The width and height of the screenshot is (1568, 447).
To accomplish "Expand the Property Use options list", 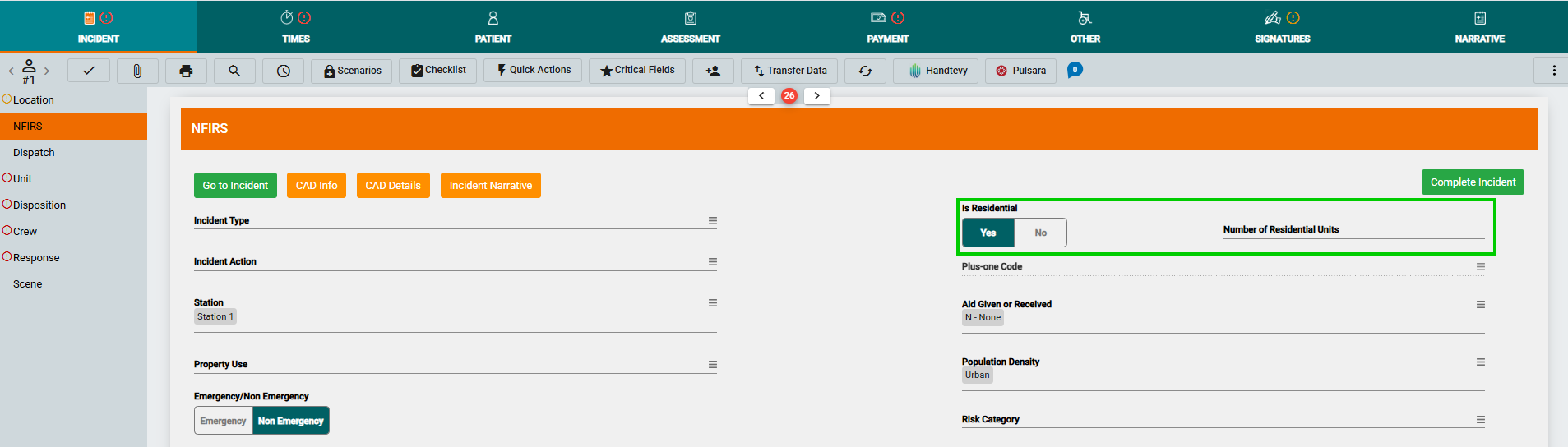I will (x=713, y=365).
